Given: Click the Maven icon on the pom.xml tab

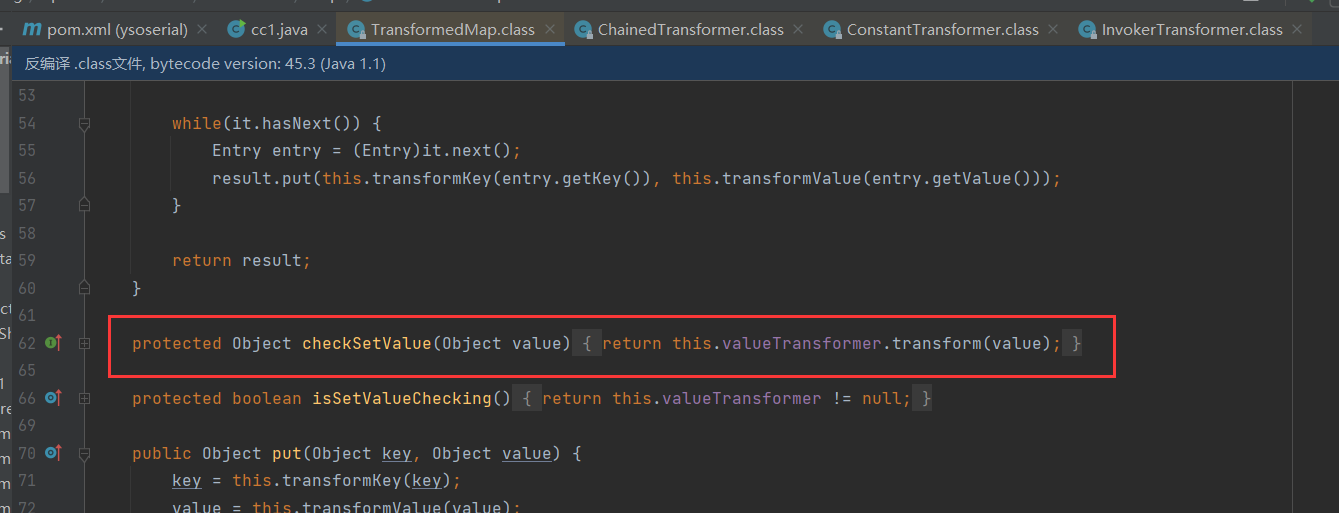Looking at the screenshot, I should tap(31, 29).
